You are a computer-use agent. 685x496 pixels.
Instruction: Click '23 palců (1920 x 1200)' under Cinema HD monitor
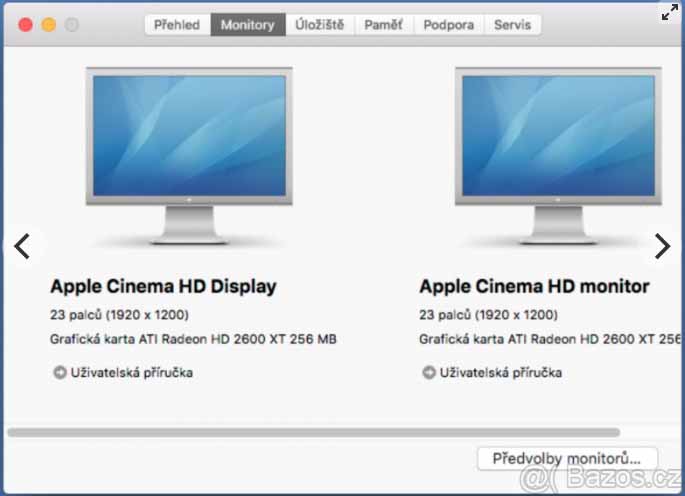click(488, 315)
